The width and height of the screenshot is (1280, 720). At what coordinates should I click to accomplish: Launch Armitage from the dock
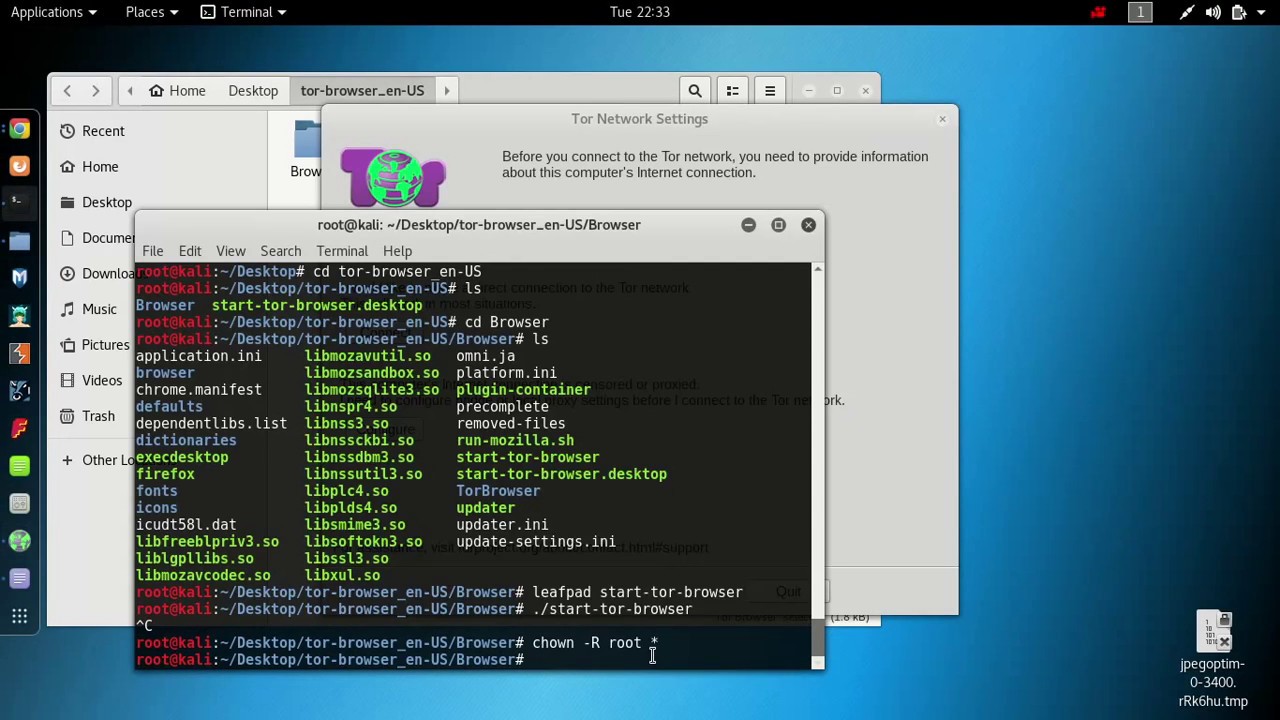19,316
